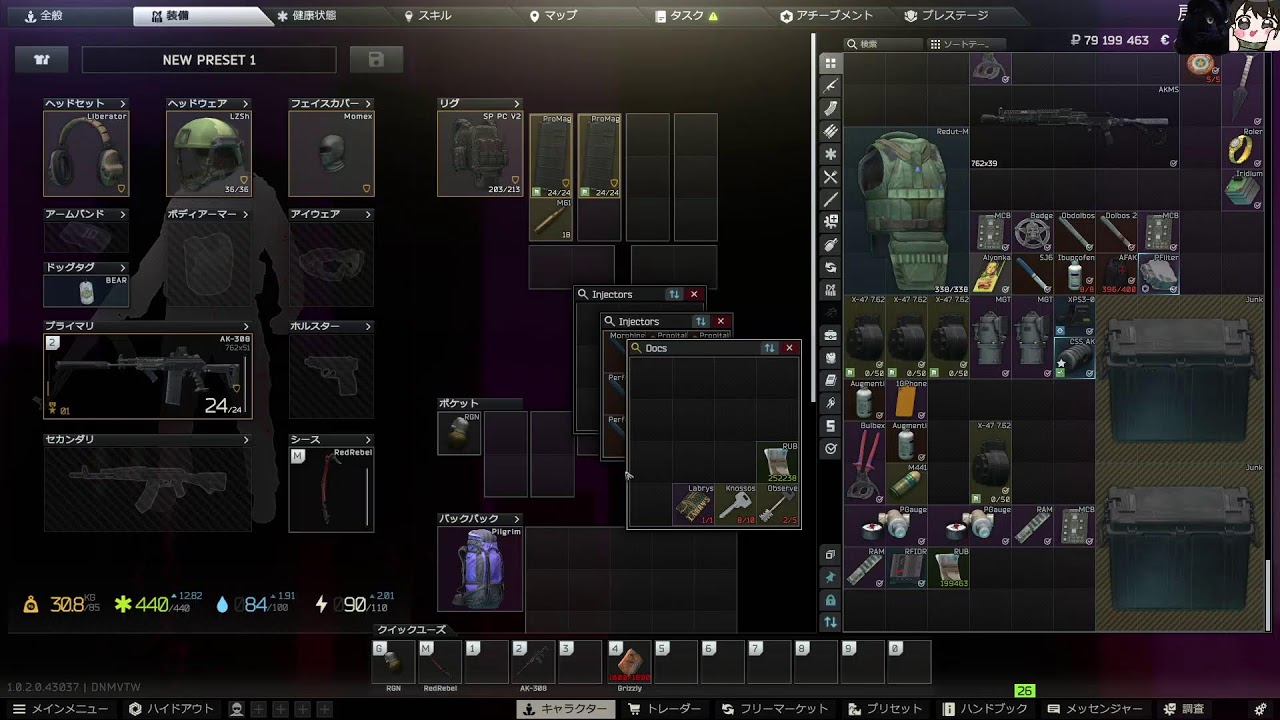Close the Docs container window
The height and width of the screenshot is (720, 1280).
[x=789, y=348]
